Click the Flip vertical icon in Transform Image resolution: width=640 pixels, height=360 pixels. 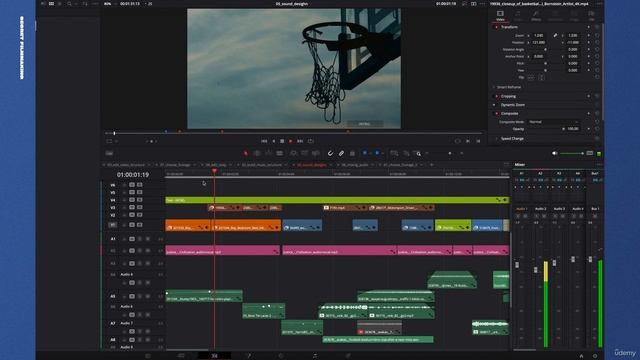tap(541, 78)
